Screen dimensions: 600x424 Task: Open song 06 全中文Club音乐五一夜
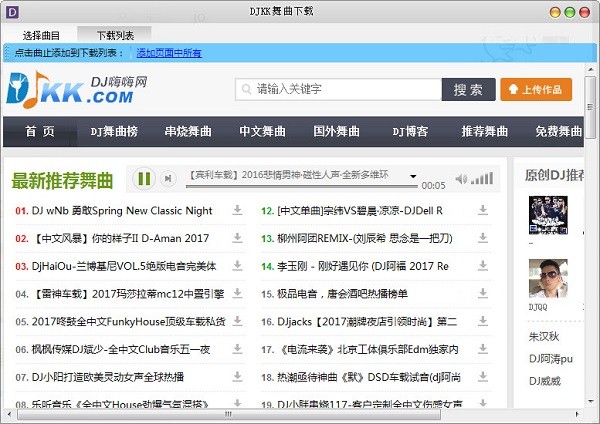pos(121,349)
